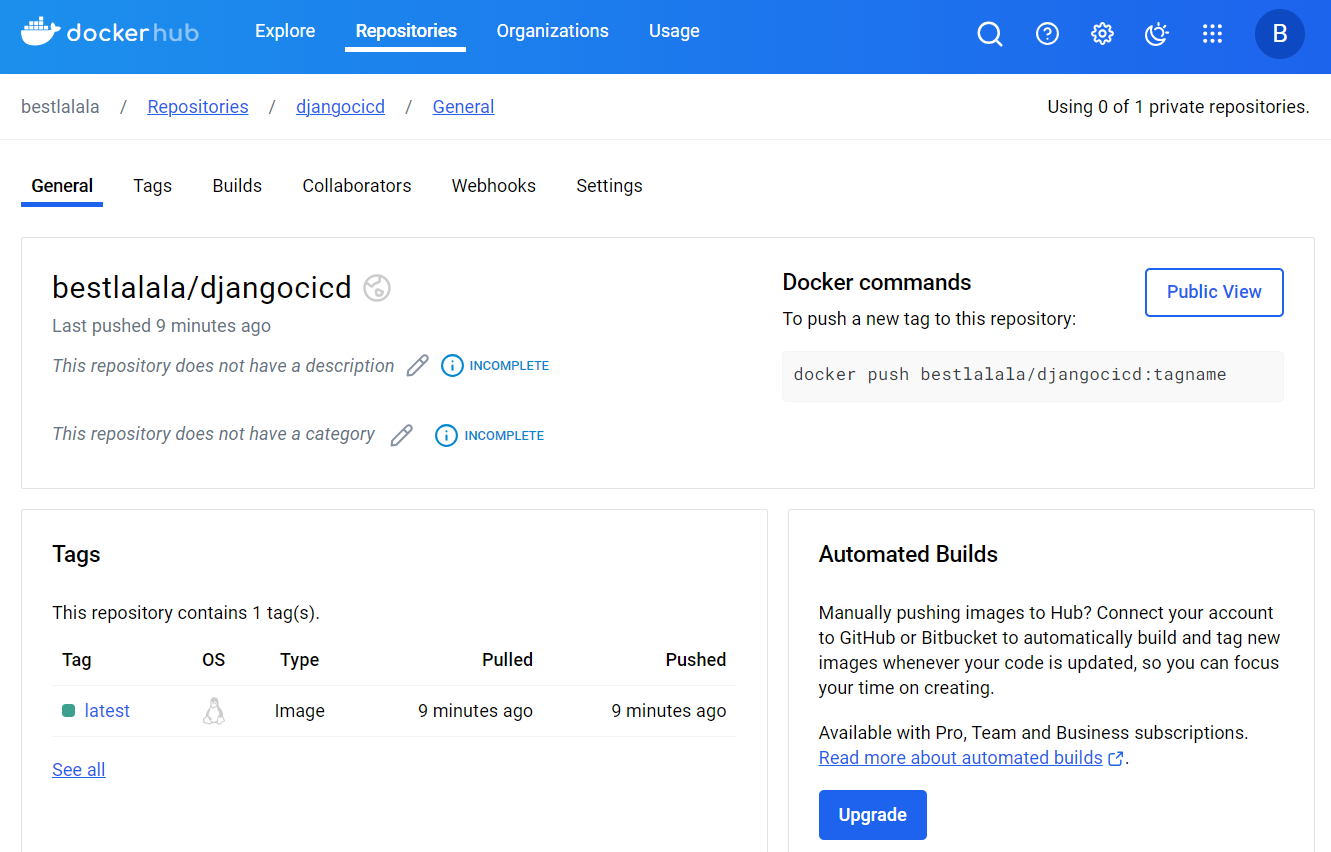The image size is (1331, 852).
Task: Open the search magnifier icon
Action: coord(990,34)
